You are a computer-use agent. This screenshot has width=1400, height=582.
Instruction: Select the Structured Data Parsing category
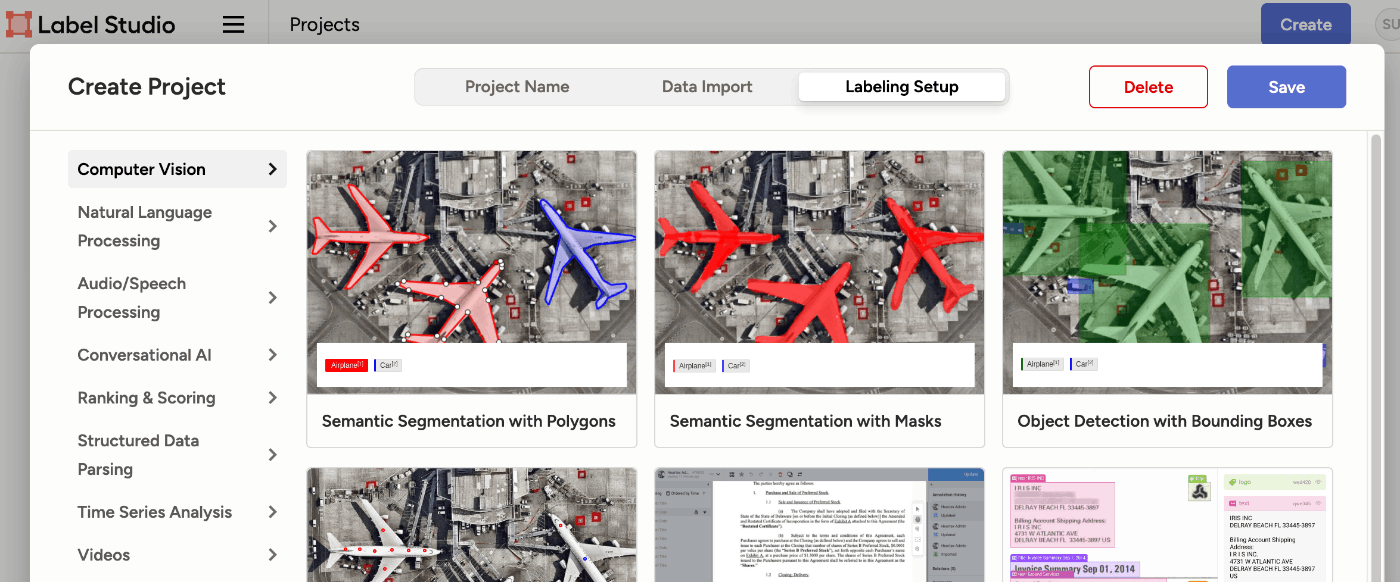pyautogui.click(x=177, y=455)
